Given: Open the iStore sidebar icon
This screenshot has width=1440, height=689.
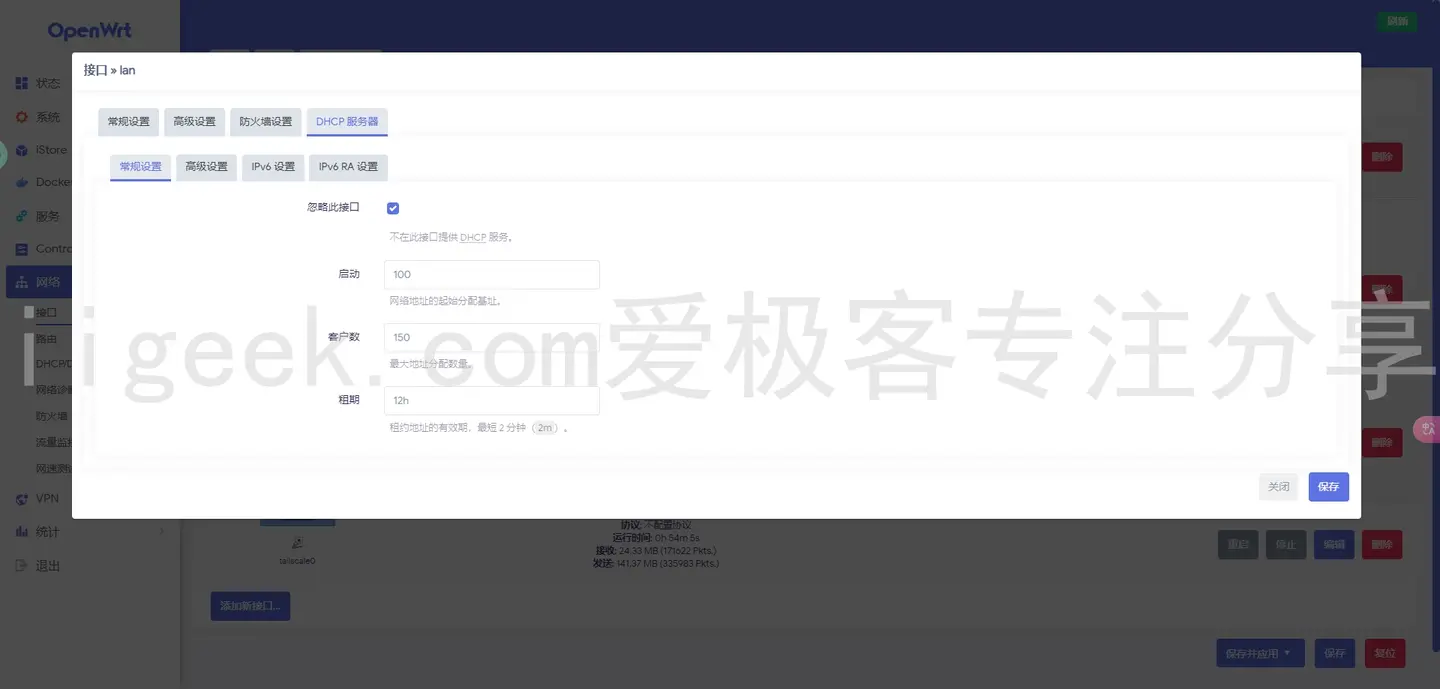Looking at the screenshot, I should [22, 149].
